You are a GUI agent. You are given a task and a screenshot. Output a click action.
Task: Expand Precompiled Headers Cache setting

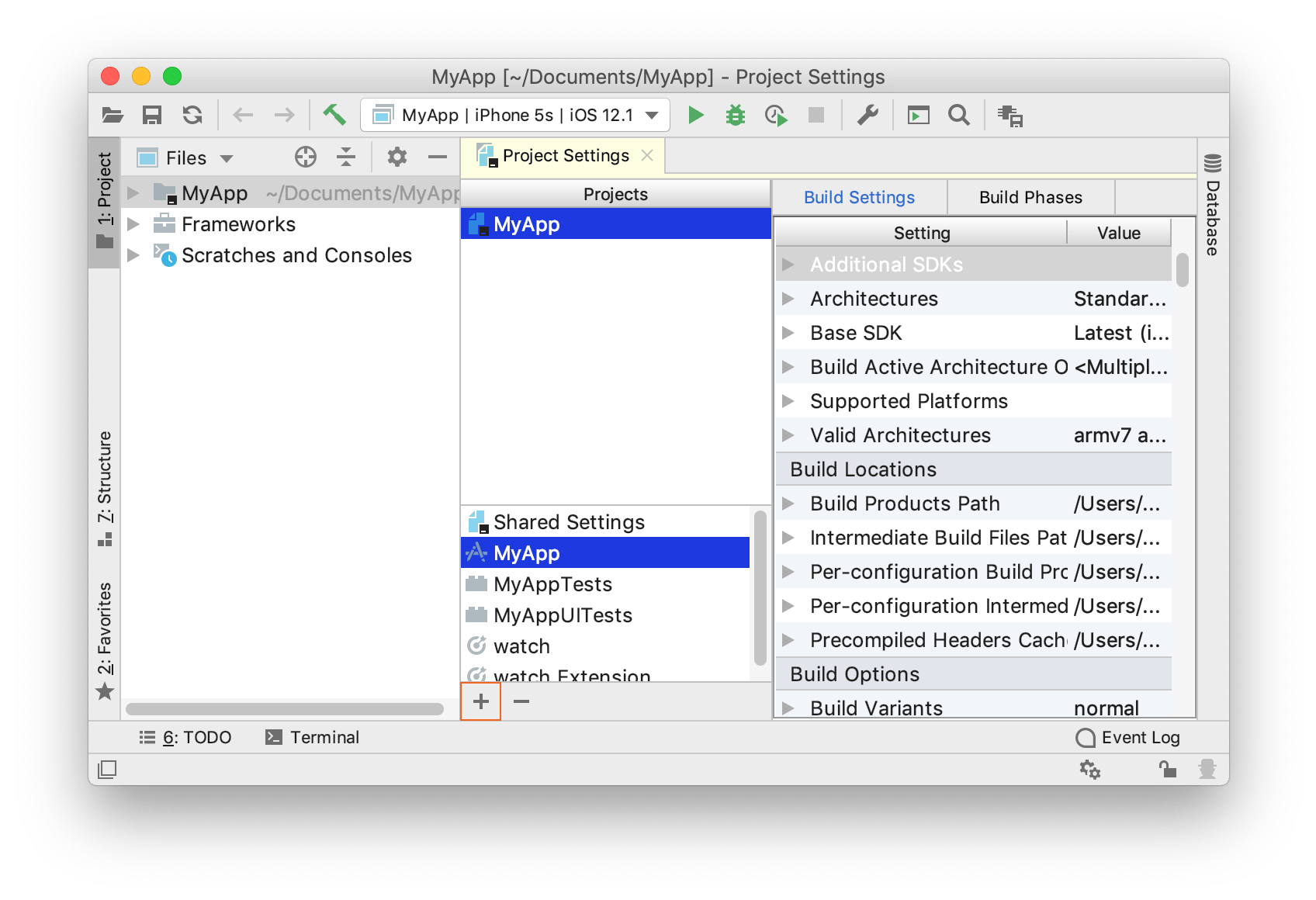(788, 640)
